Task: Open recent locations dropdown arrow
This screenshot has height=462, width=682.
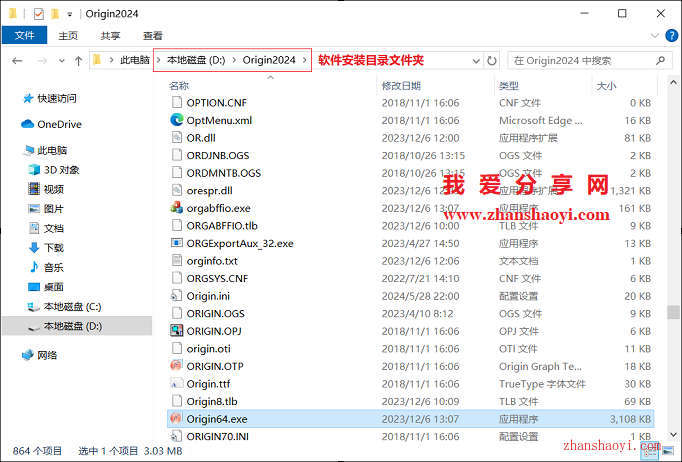Action: point(62,61)
